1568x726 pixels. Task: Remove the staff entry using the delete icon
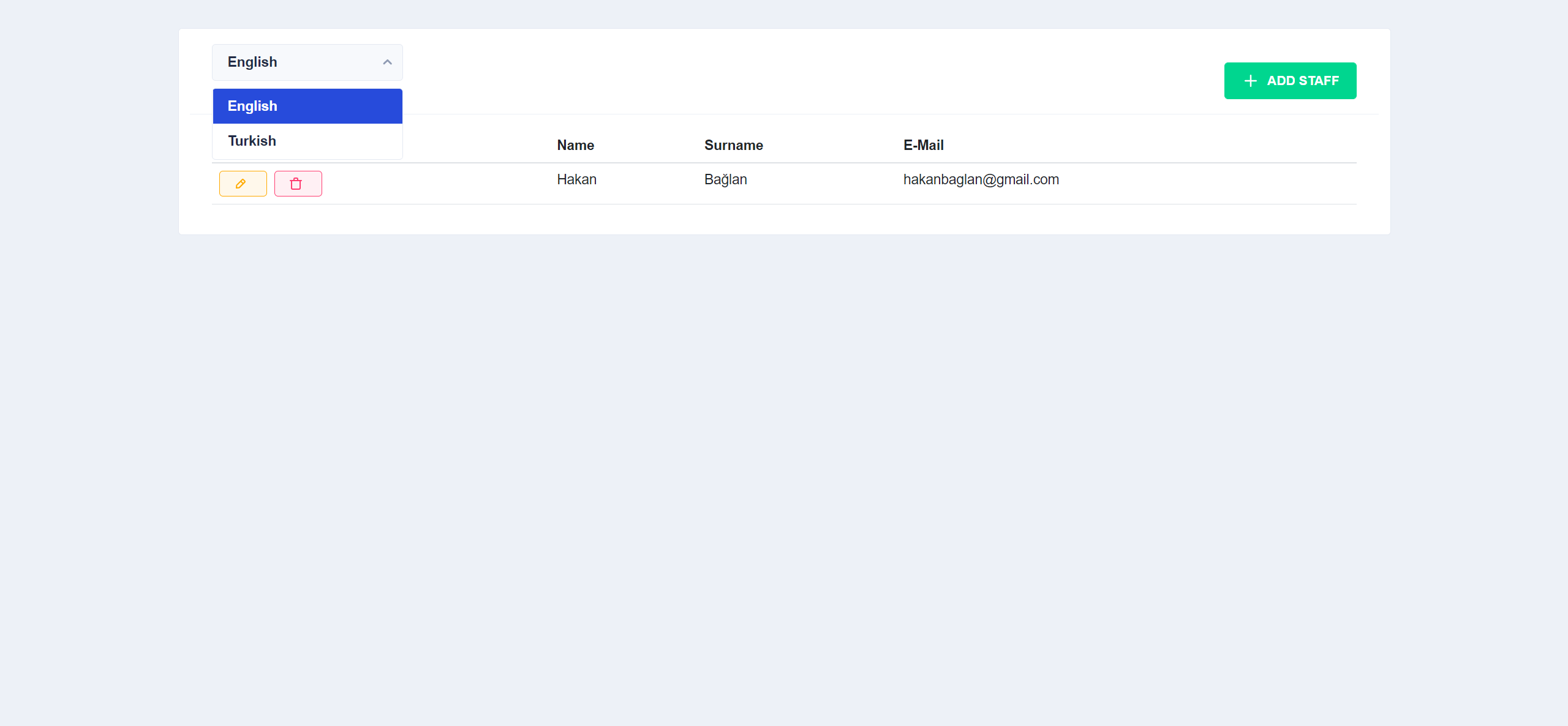298,183
